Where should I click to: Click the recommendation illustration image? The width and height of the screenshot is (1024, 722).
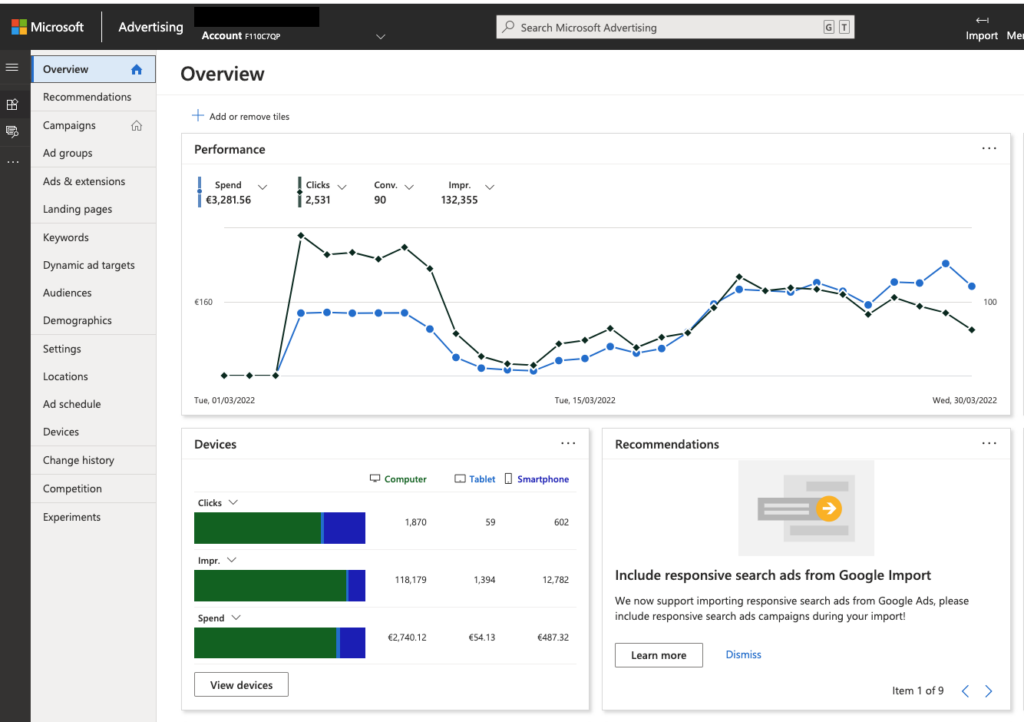[x=805, y=508]
